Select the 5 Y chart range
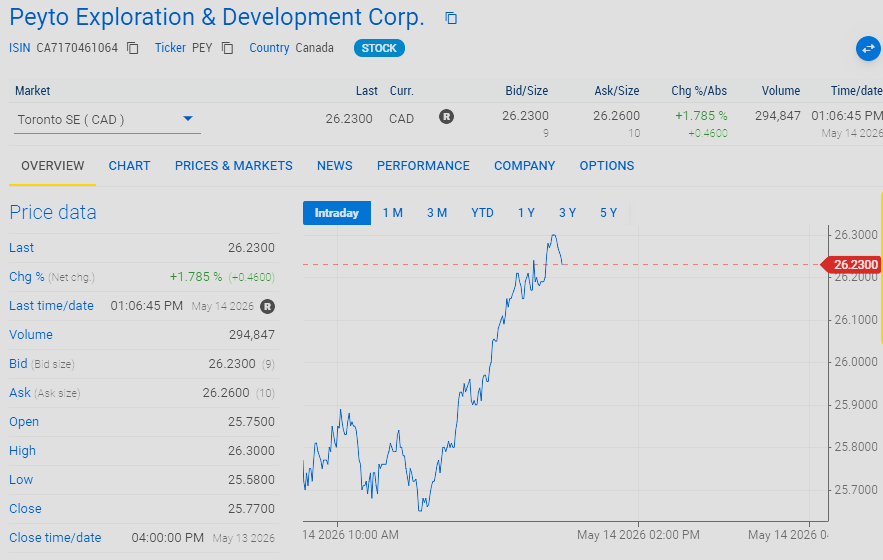This screenshot has width=883, height=560. (x=608, y=213)
